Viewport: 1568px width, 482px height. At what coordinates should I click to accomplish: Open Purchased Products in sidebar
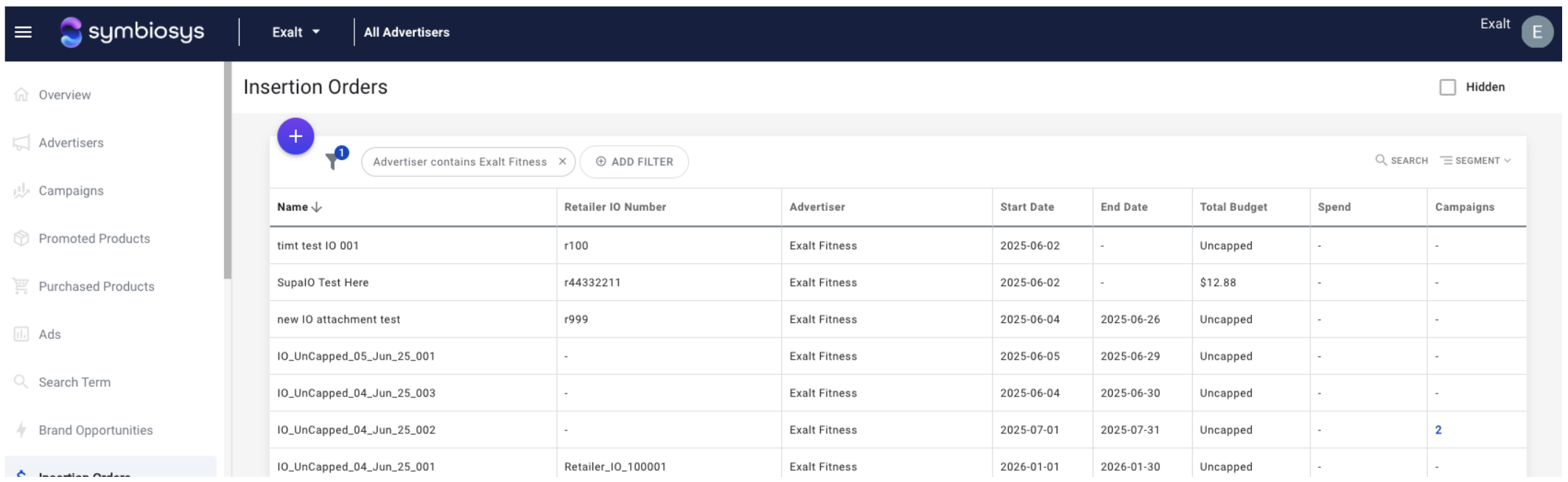[96, 287]
